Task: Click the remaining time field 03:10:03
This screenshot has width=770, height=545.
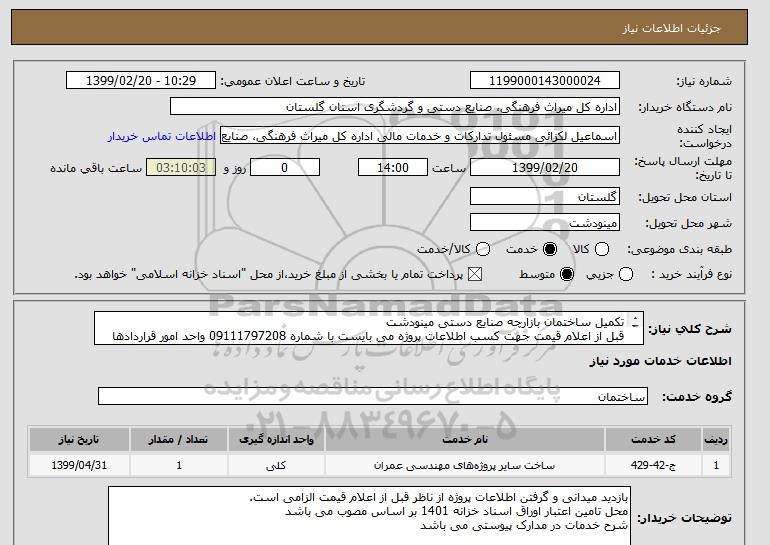Action: tap(181, 167)
